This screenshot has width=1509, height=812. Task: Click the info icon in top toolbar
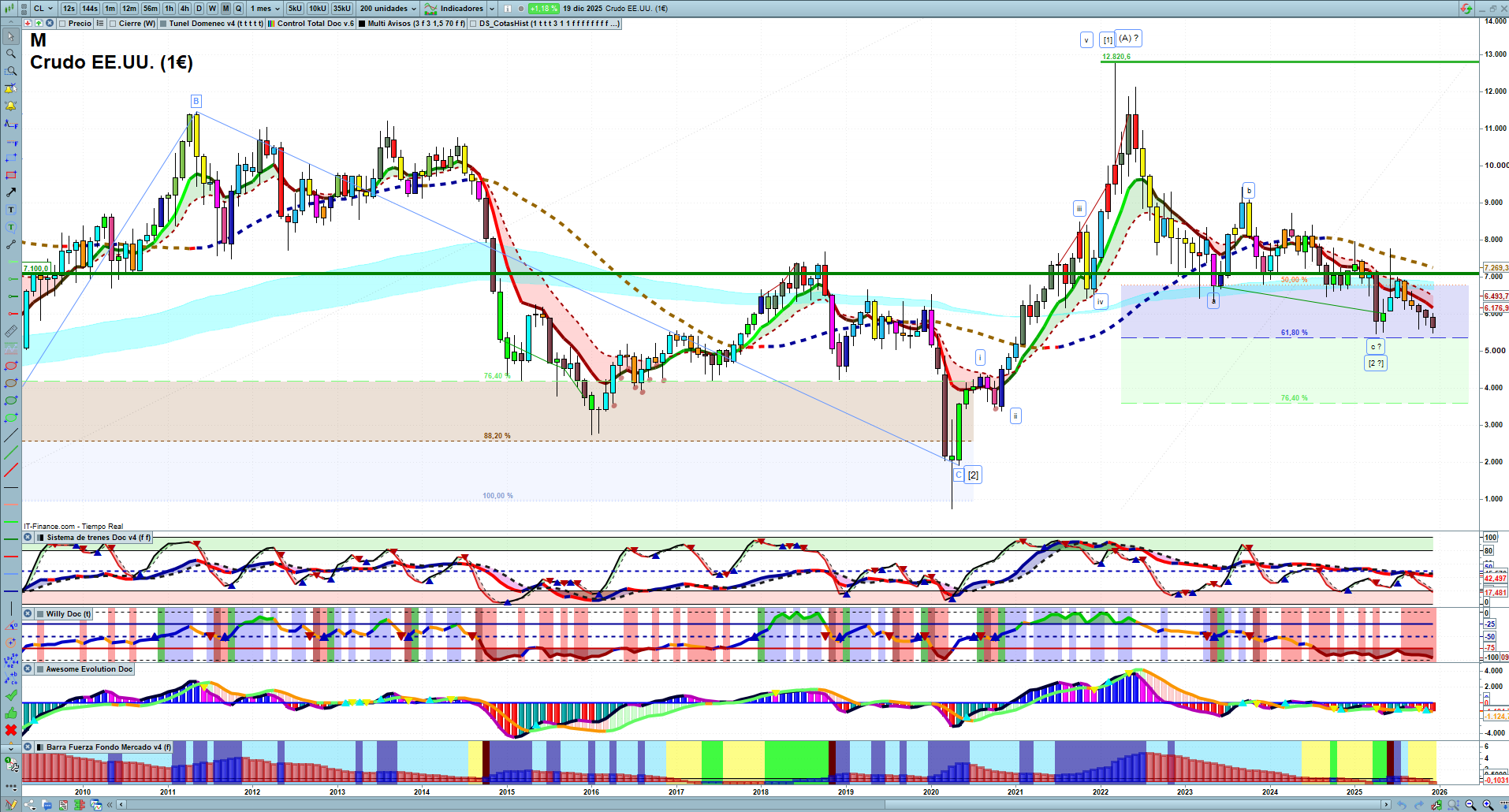click(x=508, y=9)
